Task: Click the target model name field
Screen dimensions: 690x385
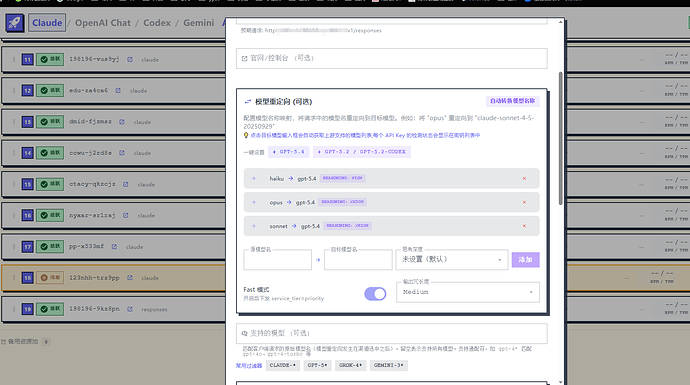Action: (x=358, y=260)
